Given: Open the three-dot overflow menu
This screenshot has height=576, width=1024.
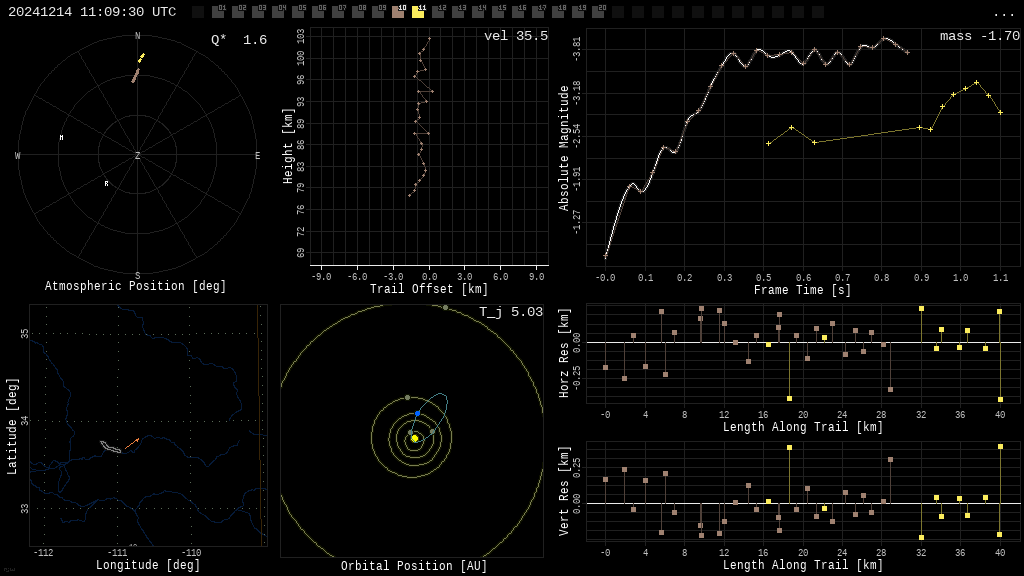Looking at the screenshot, I should (x=1003, y=14).
